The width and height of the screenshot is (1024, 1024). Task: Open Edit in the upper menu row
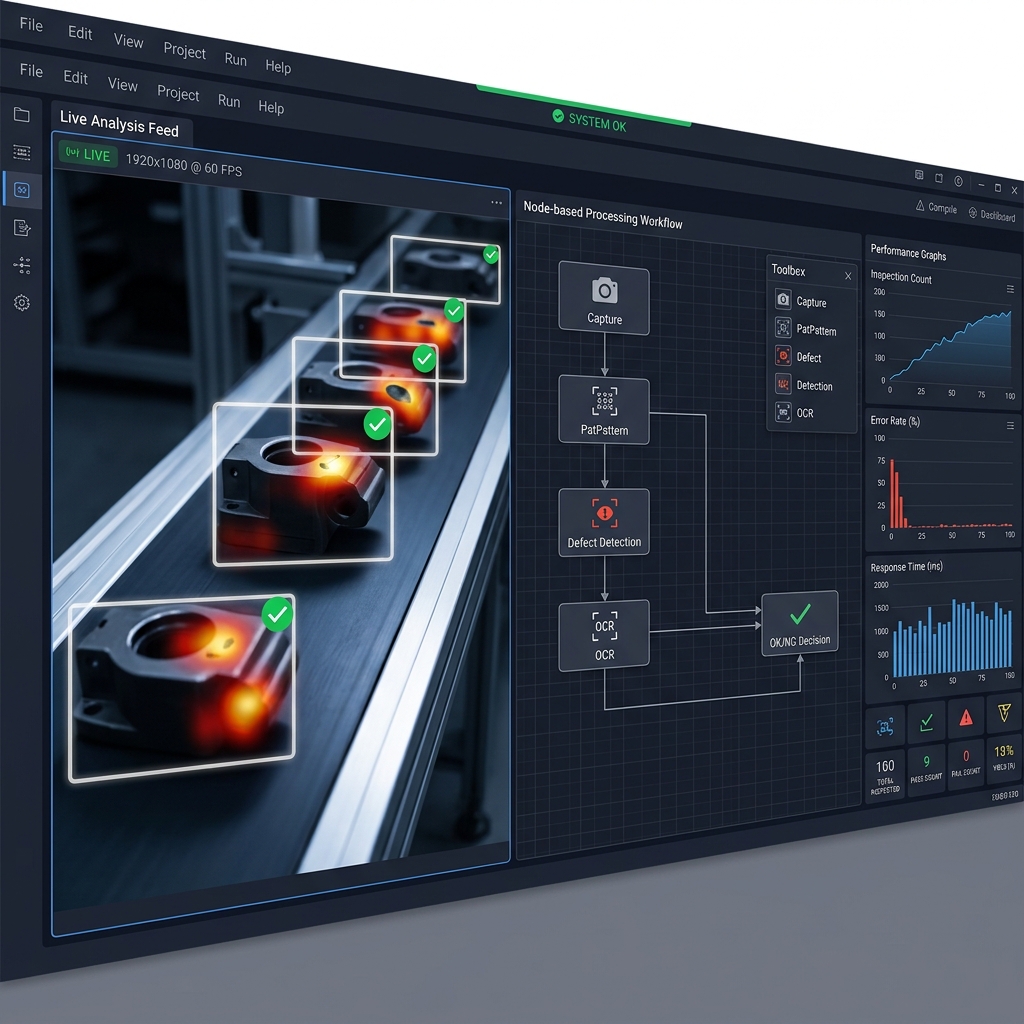(80, 33)
